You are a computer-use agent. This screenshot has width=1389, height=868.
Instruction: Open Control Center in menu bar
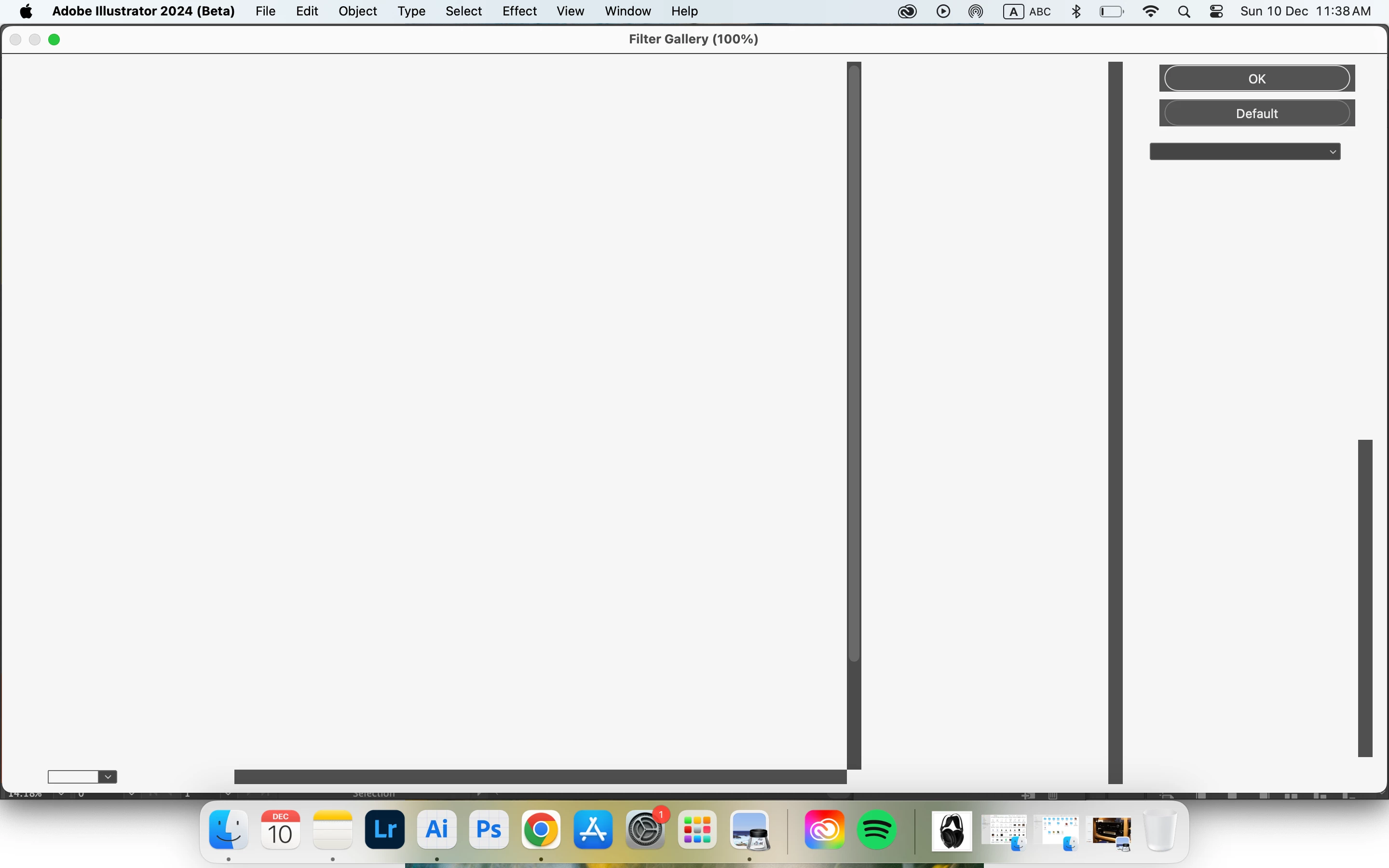tap(1216, 12)
